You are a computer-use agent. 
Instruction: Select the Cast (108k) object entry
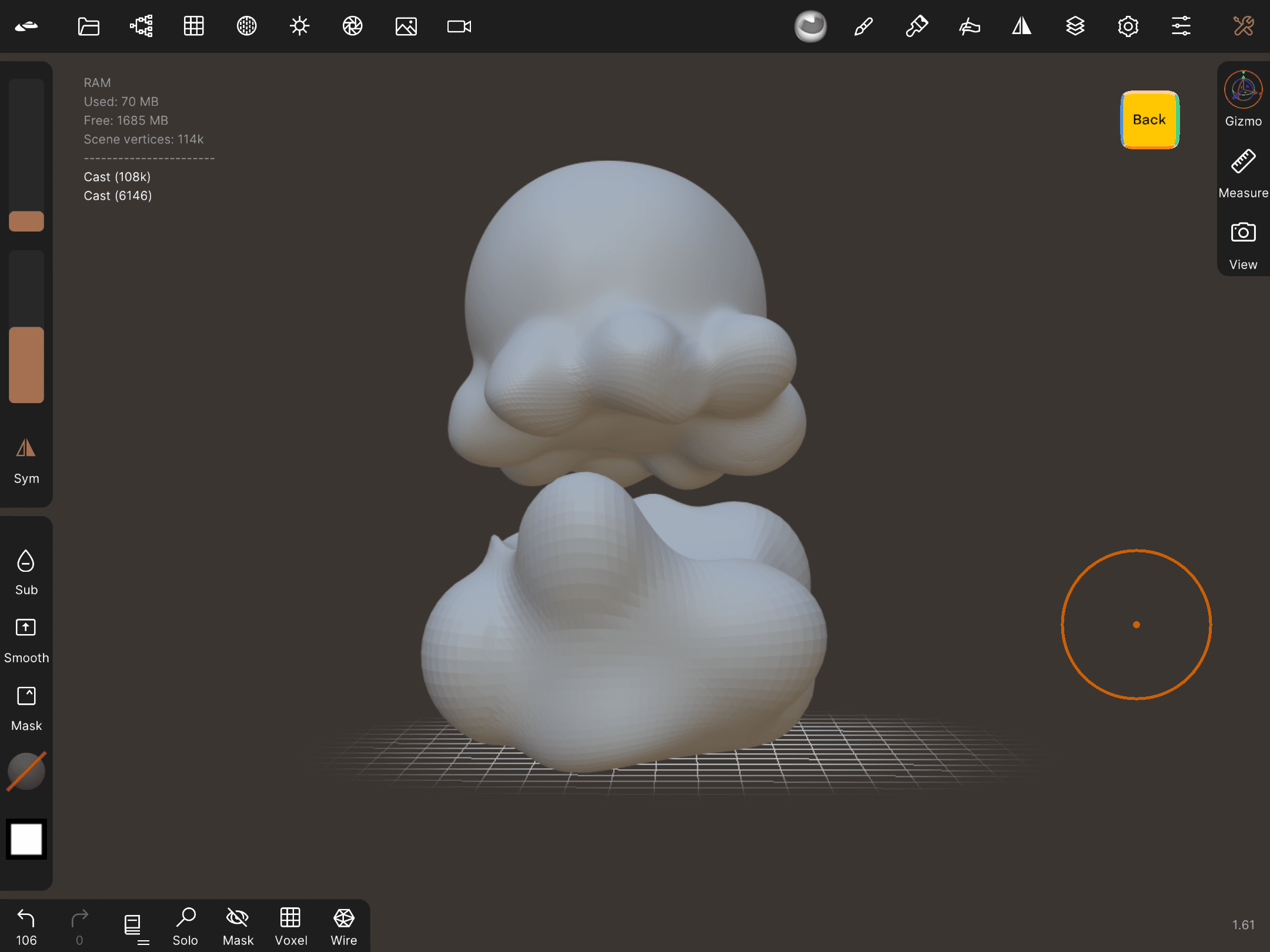point(117,177)
